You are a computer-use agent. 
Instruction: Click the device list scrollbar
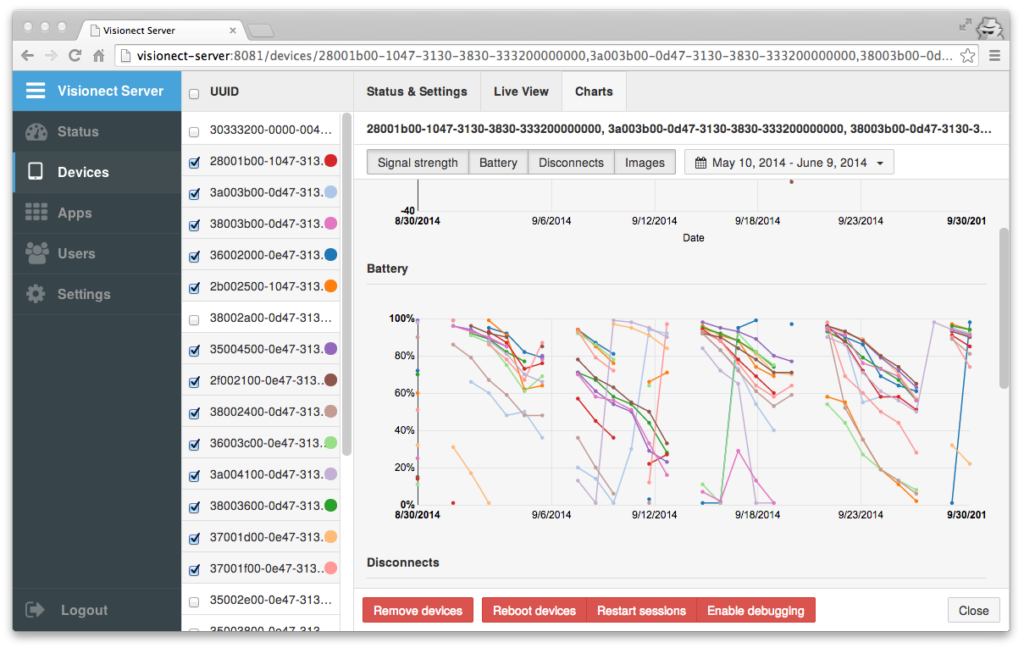[x=347, y=284]
